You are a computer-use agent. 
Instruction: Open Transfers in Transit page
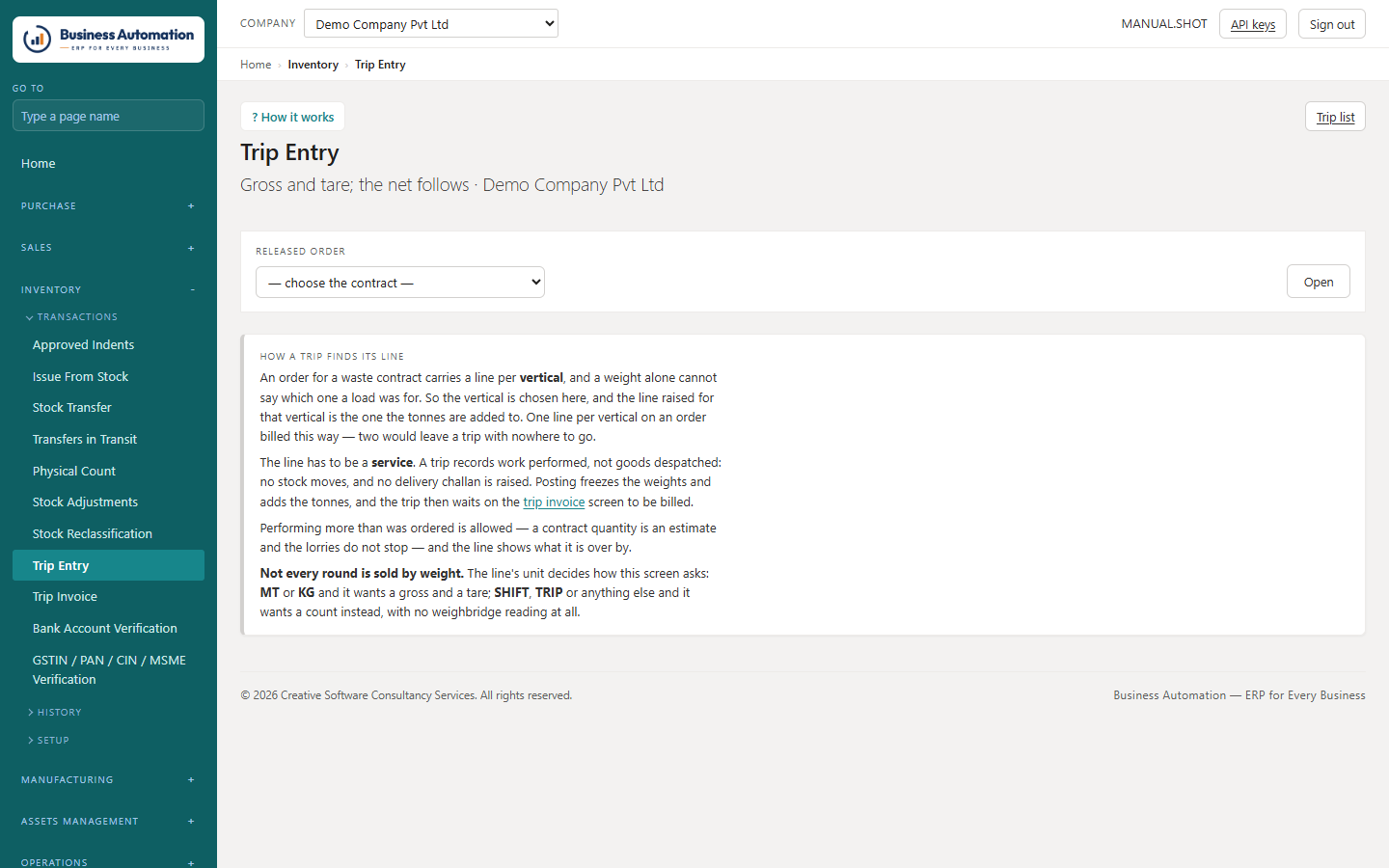tap(108, 440)
